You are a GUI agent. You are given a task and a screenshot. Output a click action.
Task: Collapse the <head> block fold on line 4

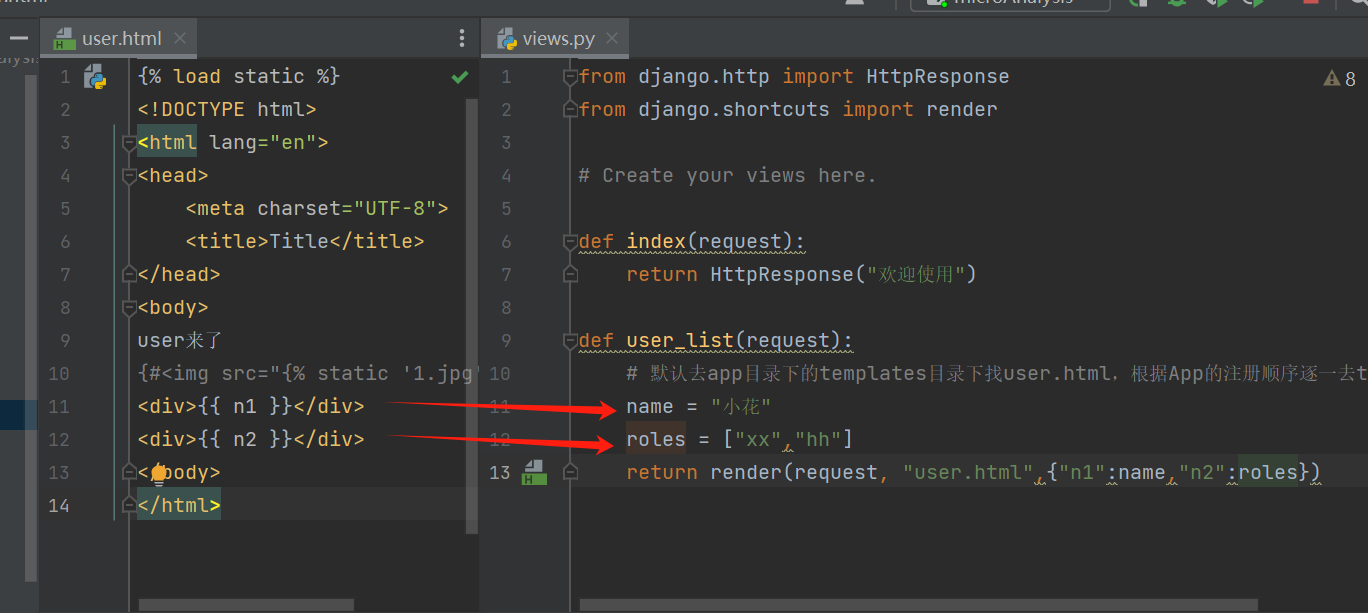point(128,176)
